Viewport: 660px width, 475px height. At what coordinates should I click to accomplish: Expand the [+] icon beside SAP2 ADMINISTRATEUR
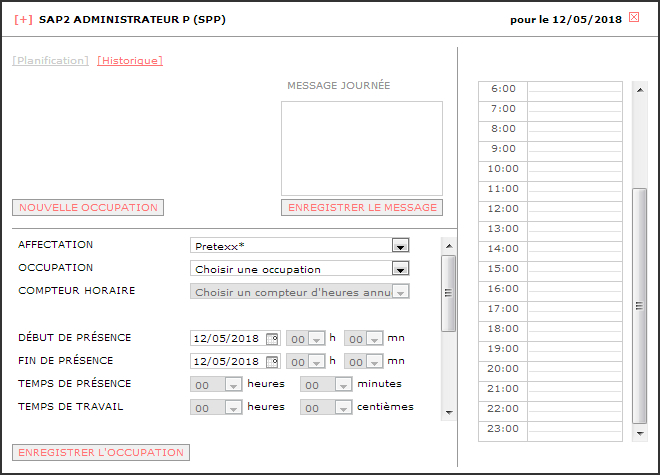[23, 20]
